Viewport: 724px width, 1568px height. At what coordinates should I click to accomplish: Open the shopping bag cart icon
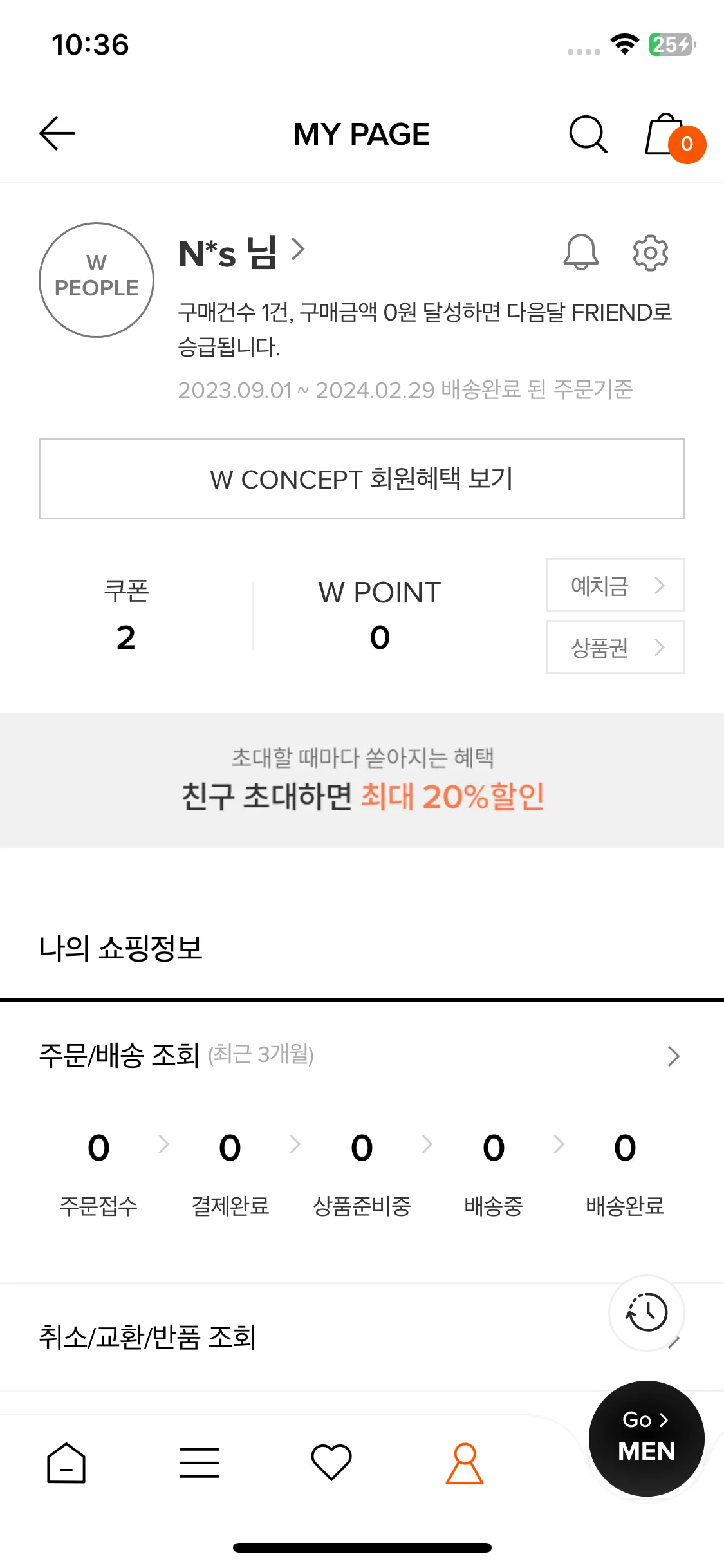click(x=674, y=136)
